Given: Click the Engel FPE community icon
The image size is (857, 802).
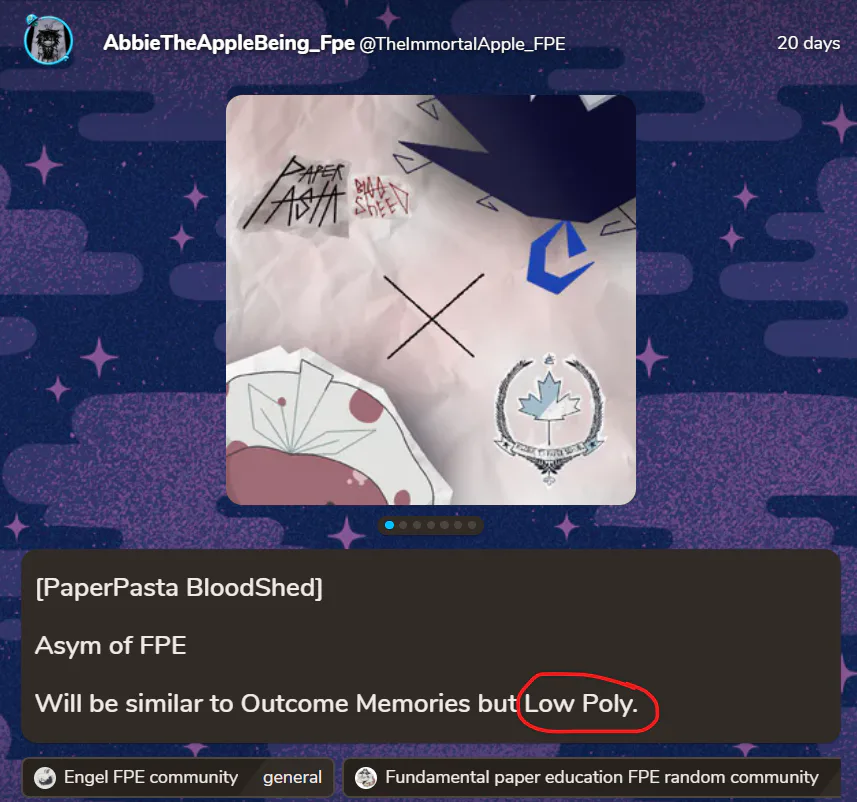Looking at the screenshot, I should 45,777.
